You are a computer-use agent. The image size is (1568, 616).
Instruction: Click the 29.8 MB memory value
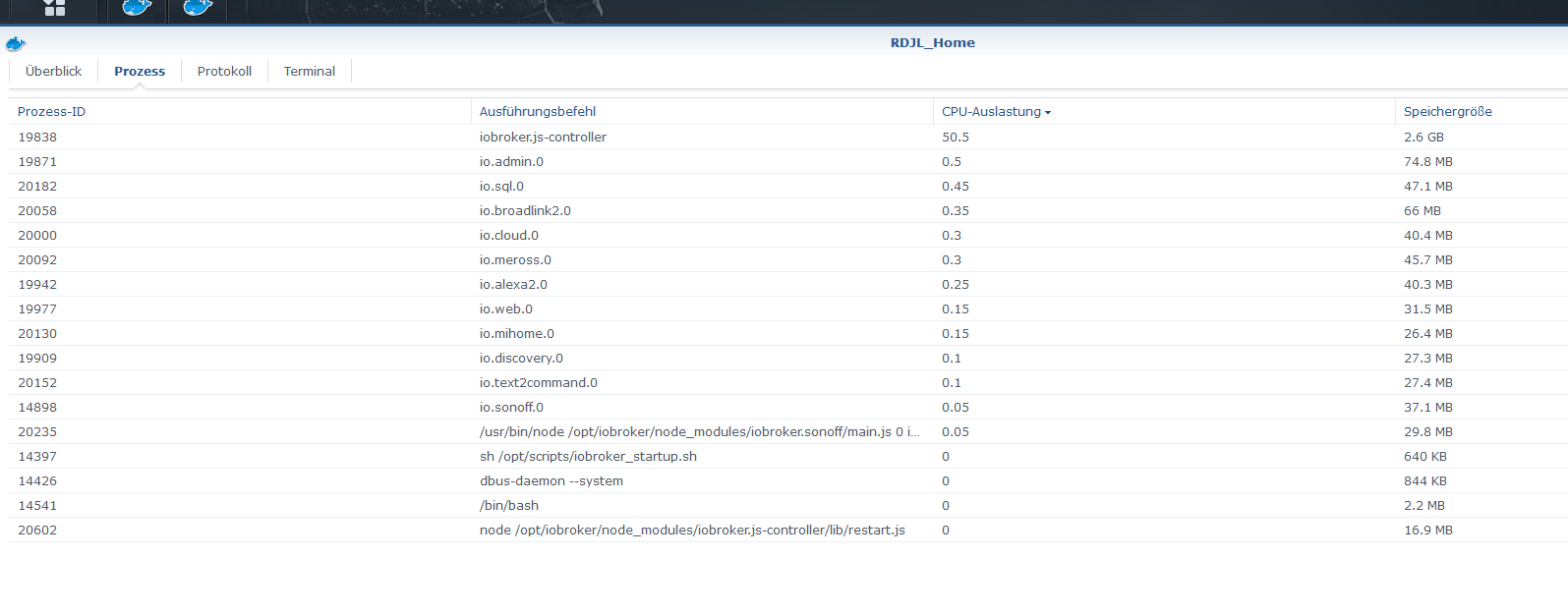click(1428, 432)
